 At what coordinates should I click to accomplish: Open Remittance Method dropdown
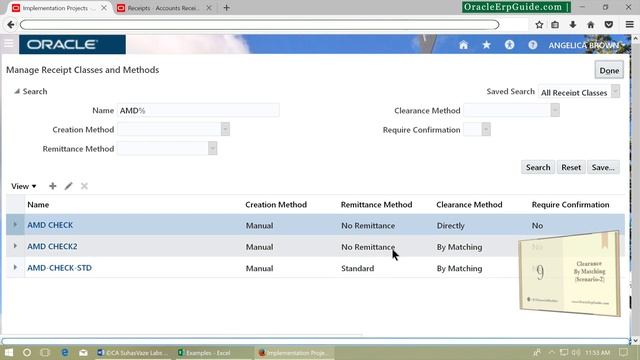click(x=212, y=148)
